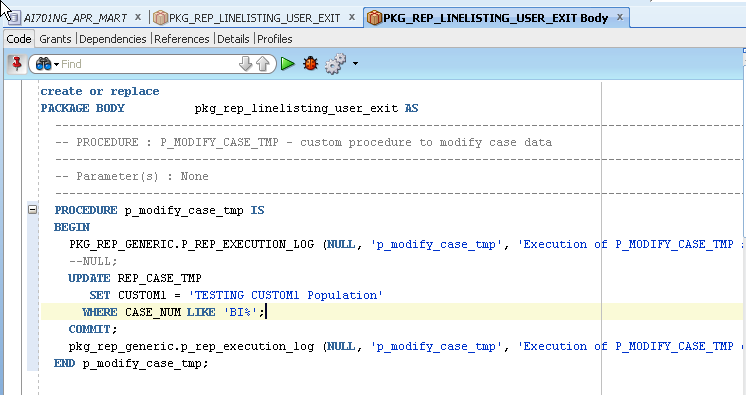This screenshot has width=746, height=395.
Task: Open the Code sub-tab
Action: point(19,39)
